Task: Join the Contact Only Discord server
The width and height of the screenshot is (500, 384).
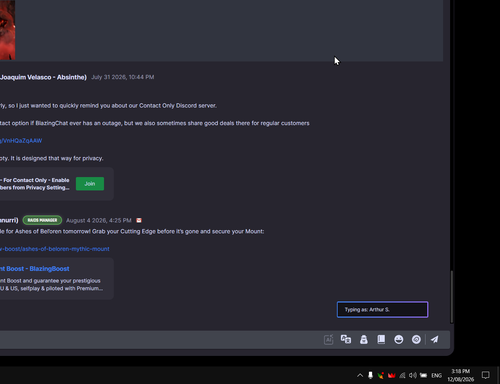Action: click(x=90, y=184)
